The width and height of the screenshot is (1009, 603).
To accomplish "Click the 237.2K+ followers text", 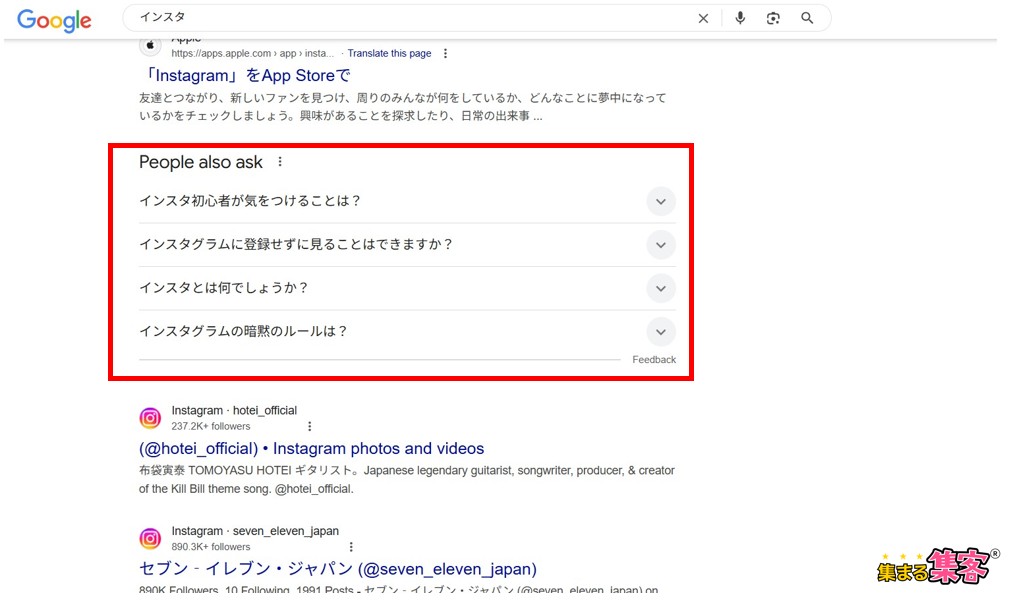I will click(210, 426).
